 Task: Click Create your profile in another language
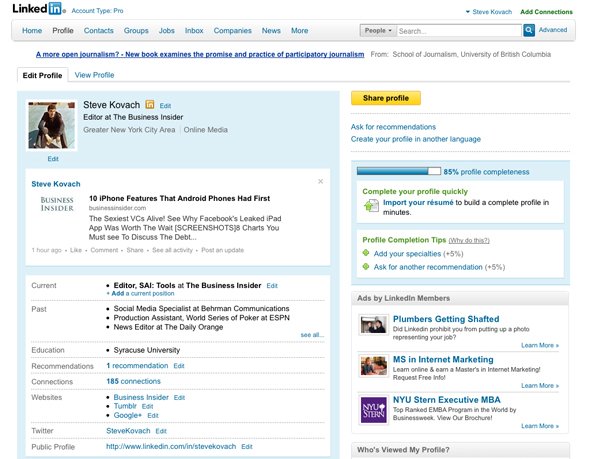pyautogui.click(x=416, y=139)
